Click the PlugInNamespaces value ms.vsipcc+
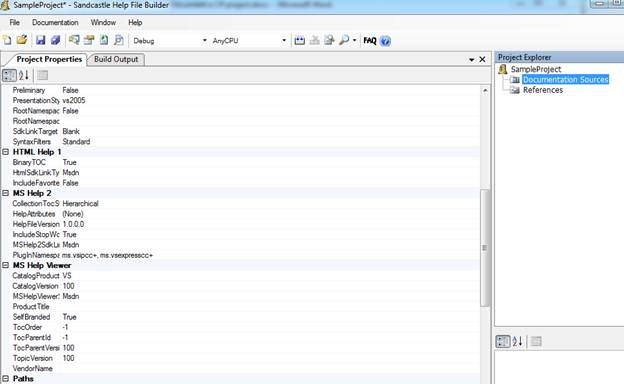The width and height of the screenshot is (624, 384). (x=107, y=255)
